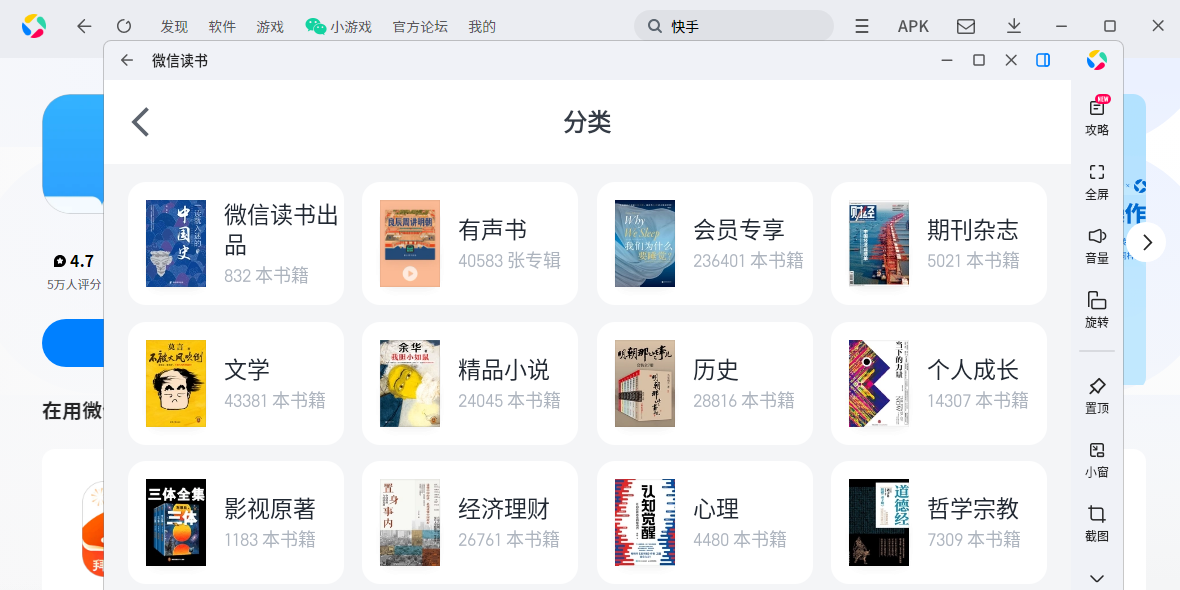Go back in the app store window
This screenshot has height=590, width=1180.
click(84, 26)
